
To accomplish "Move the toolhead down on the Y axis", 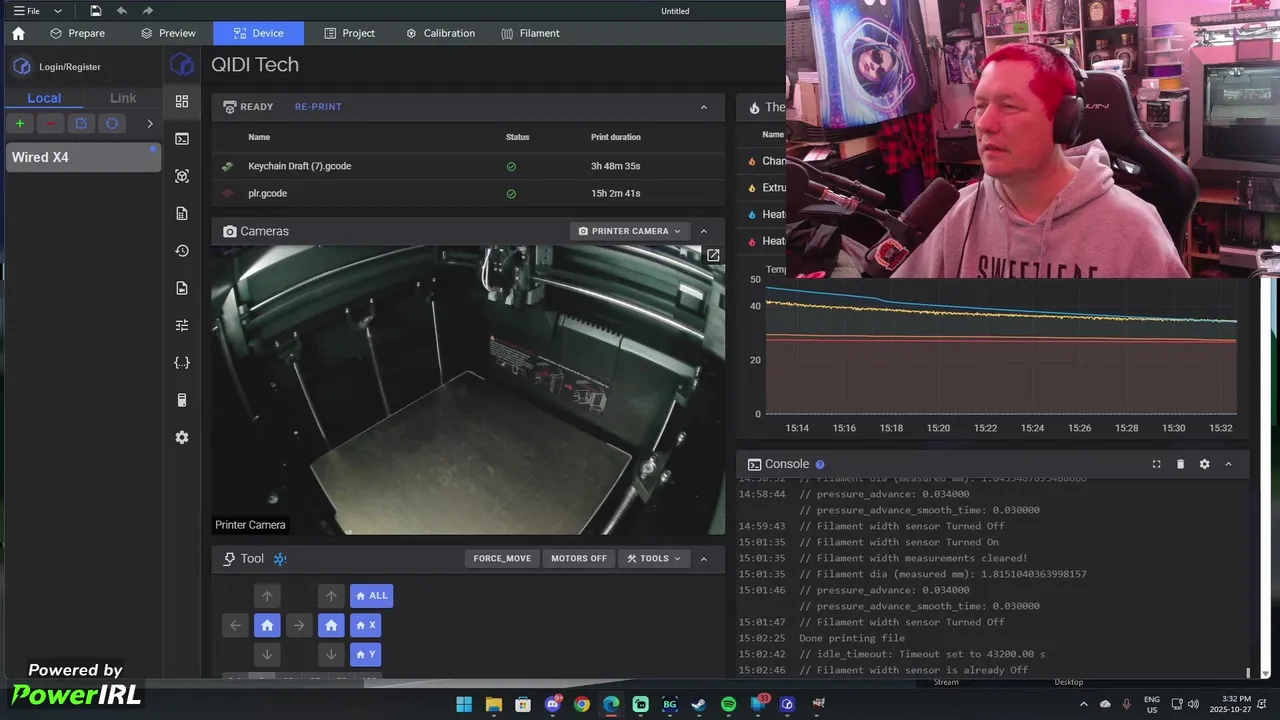I will click(267, 655).
